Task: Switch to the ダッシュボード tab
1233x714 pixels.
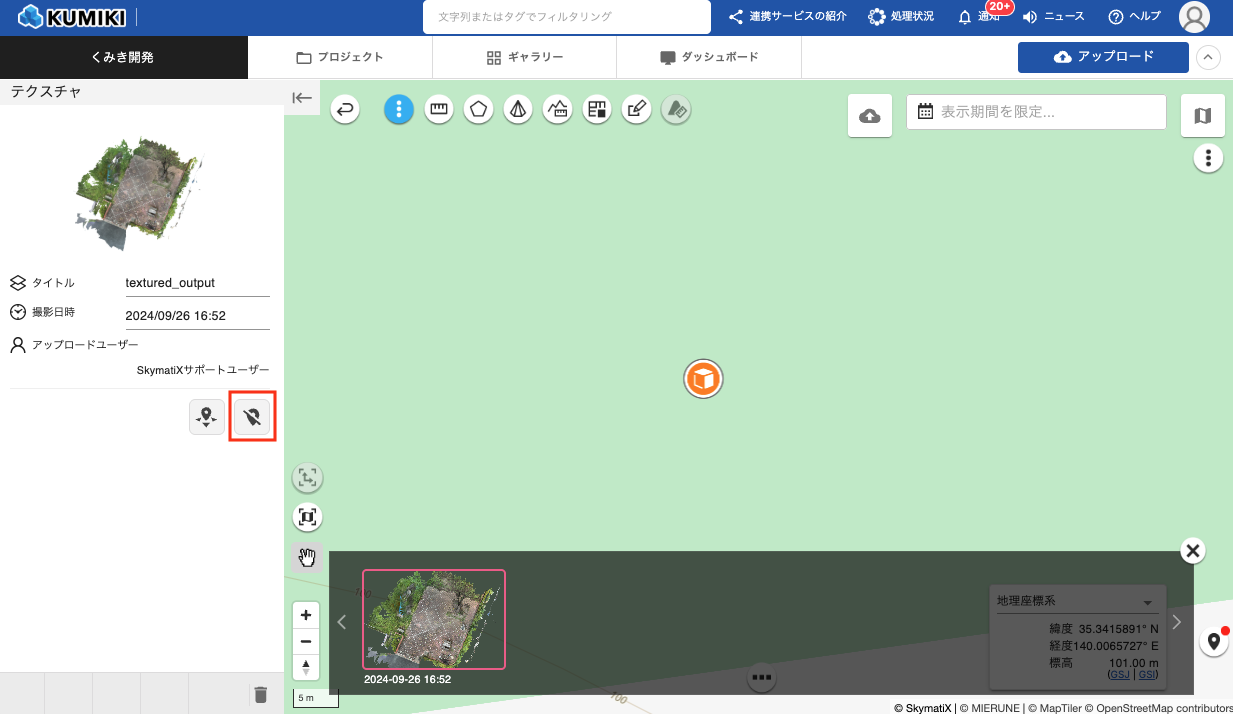Action: 709,58
